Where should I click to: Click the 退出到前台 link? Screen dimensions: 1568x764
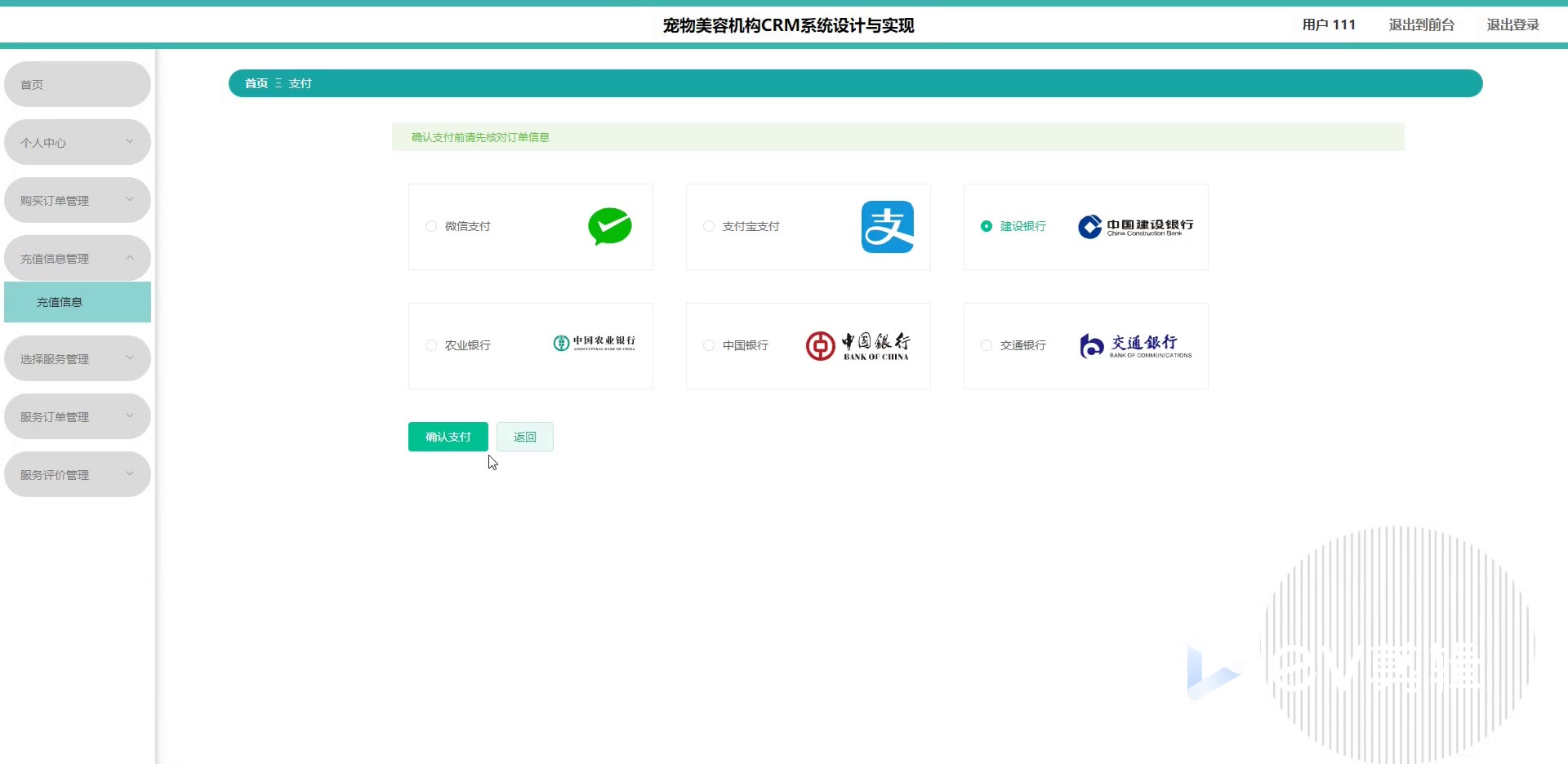click(1422, 24)
